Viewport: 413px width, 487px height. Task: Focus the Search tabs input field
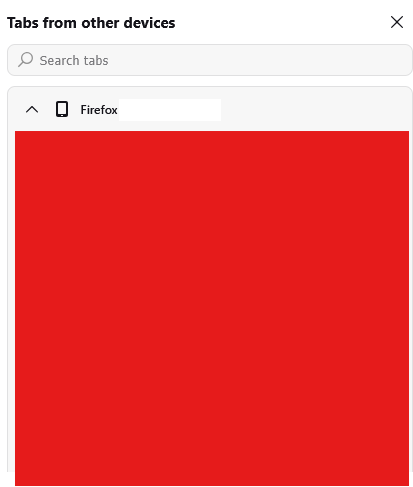(x=210, y=60)
